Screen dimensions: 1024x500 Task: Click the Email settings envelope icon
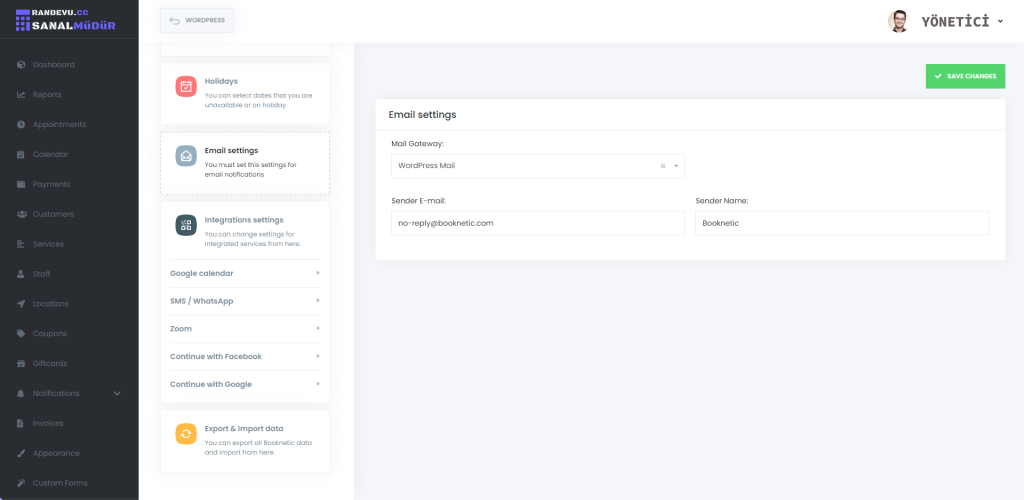[x=186, y=156]
